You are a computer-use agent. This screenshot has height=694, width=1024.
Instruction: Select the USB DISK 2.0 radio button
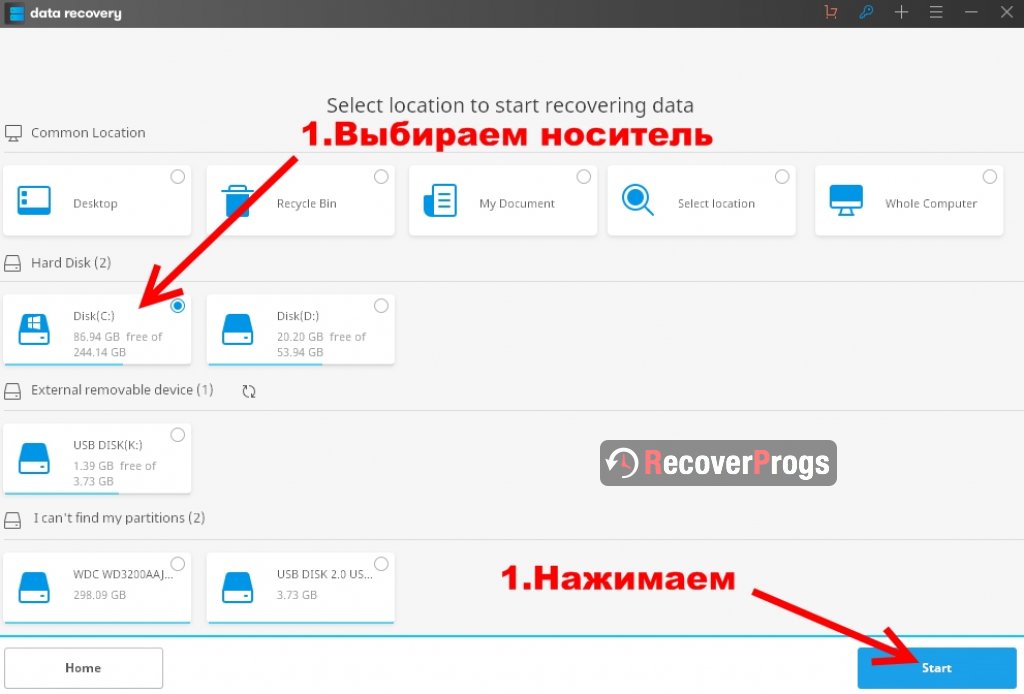click(381, 563)
